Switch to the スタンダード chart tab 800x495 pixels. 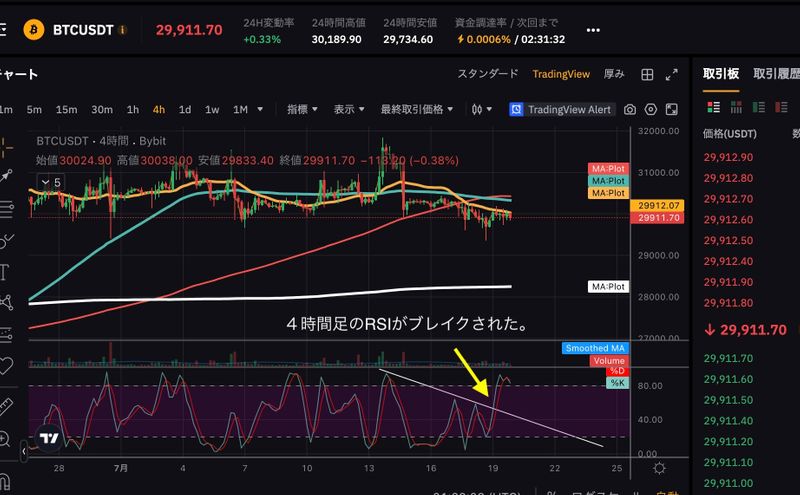(488, 74)
